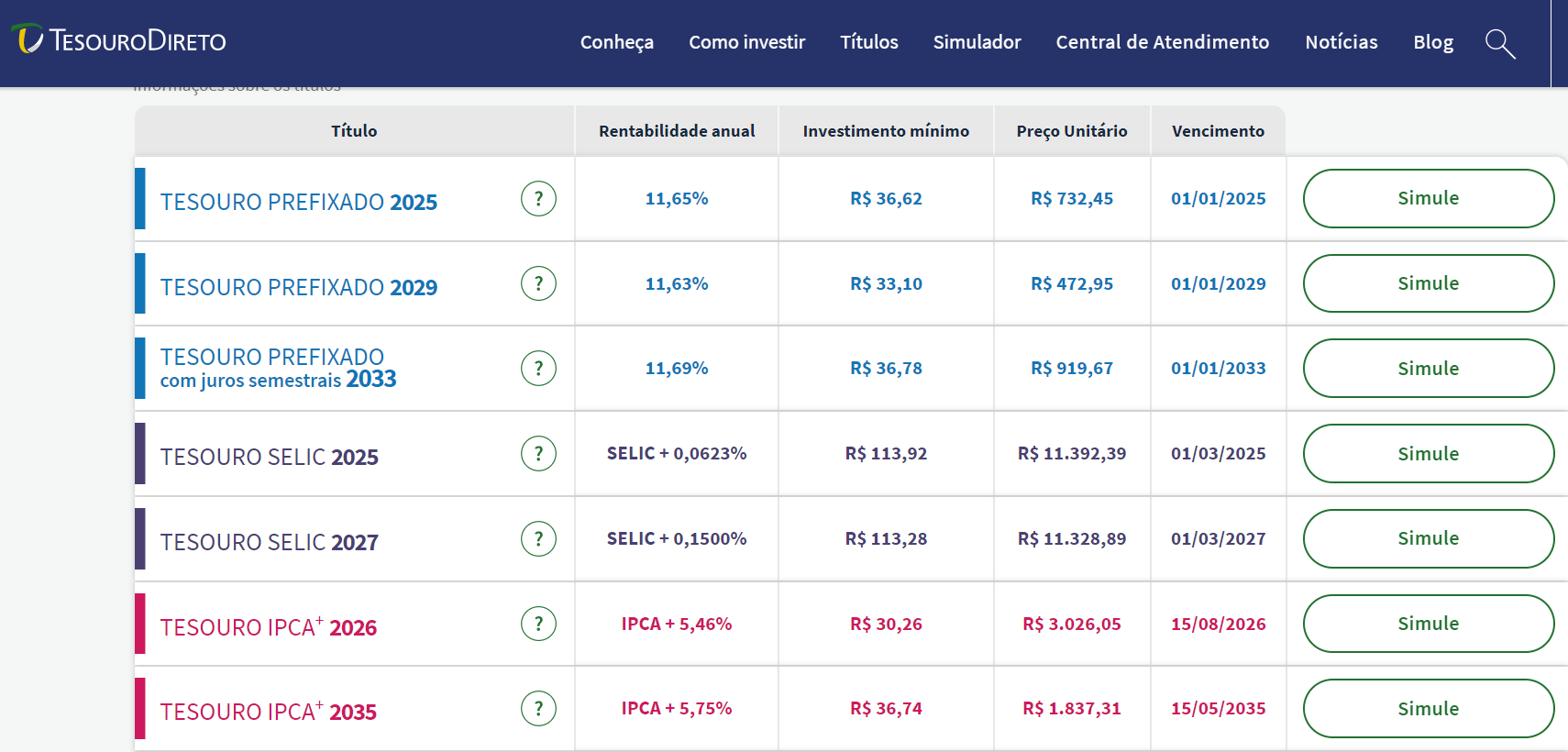Click the IPCA + 5,46% value
The width and height of the screenshot is (1568, 752).
click(677, 624)
